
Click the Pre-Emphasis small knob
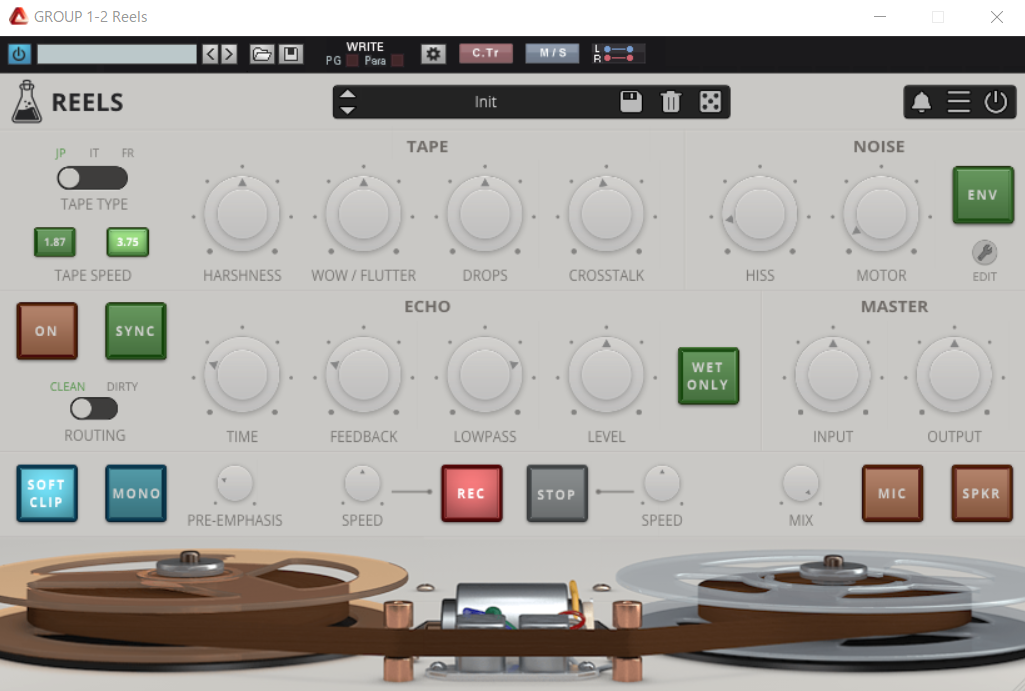pos(235,484)
